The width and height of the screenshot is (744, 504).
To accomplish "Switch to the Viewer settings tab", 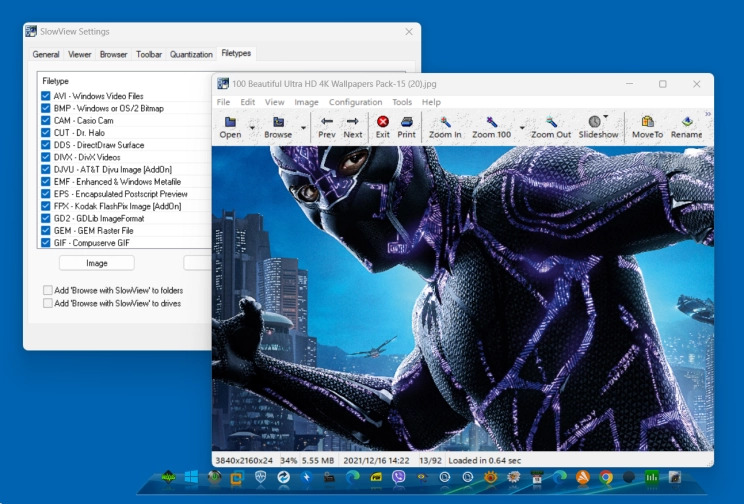I will (79, 54).
